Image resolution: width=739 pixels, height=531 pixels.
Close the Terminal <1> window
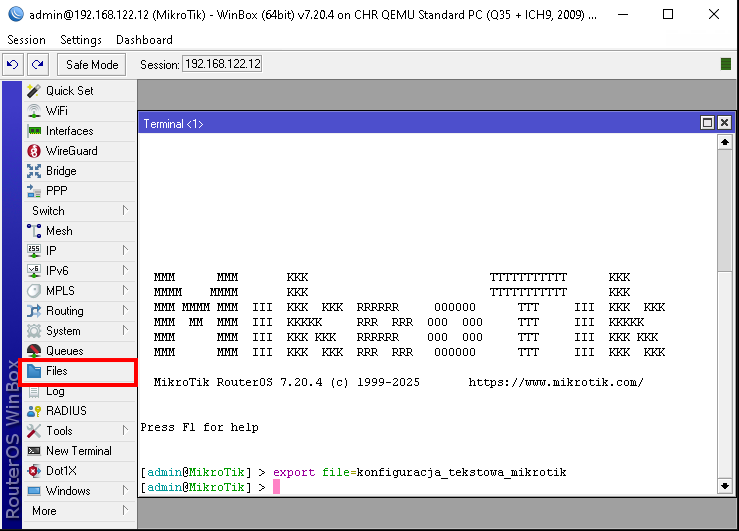[724, 123]
